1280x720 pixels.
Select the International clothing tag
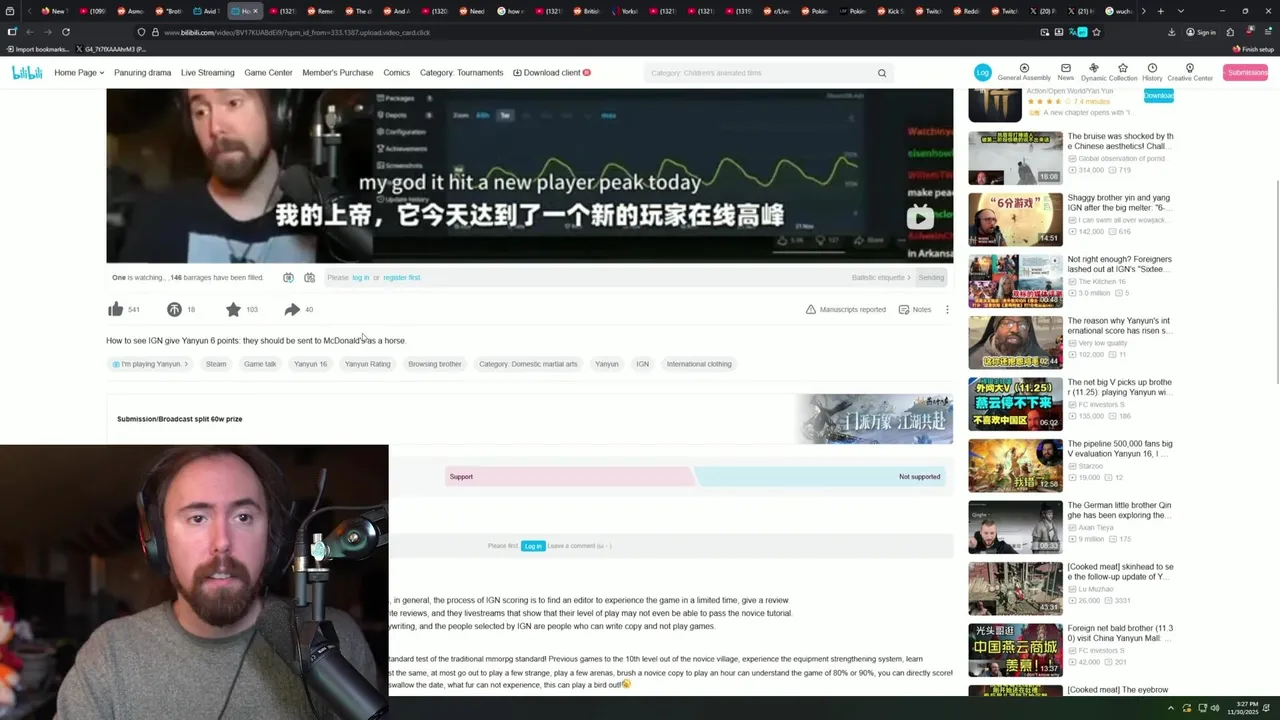point(699,364)
